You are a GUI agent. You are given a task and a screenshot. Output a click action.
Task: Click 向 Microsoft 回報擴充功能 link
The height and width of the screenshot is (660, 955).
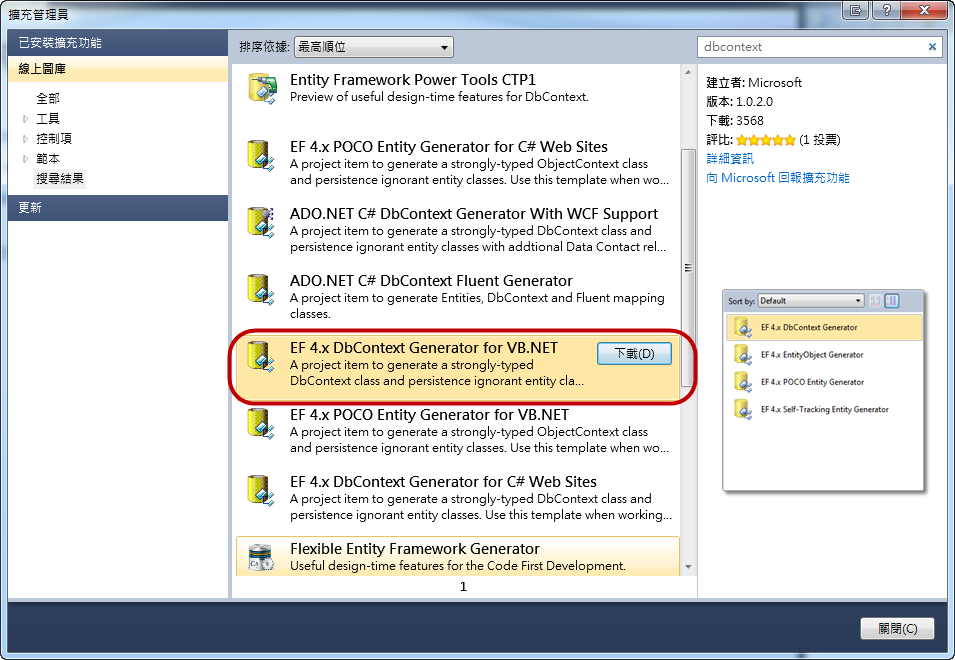point(777,178)
